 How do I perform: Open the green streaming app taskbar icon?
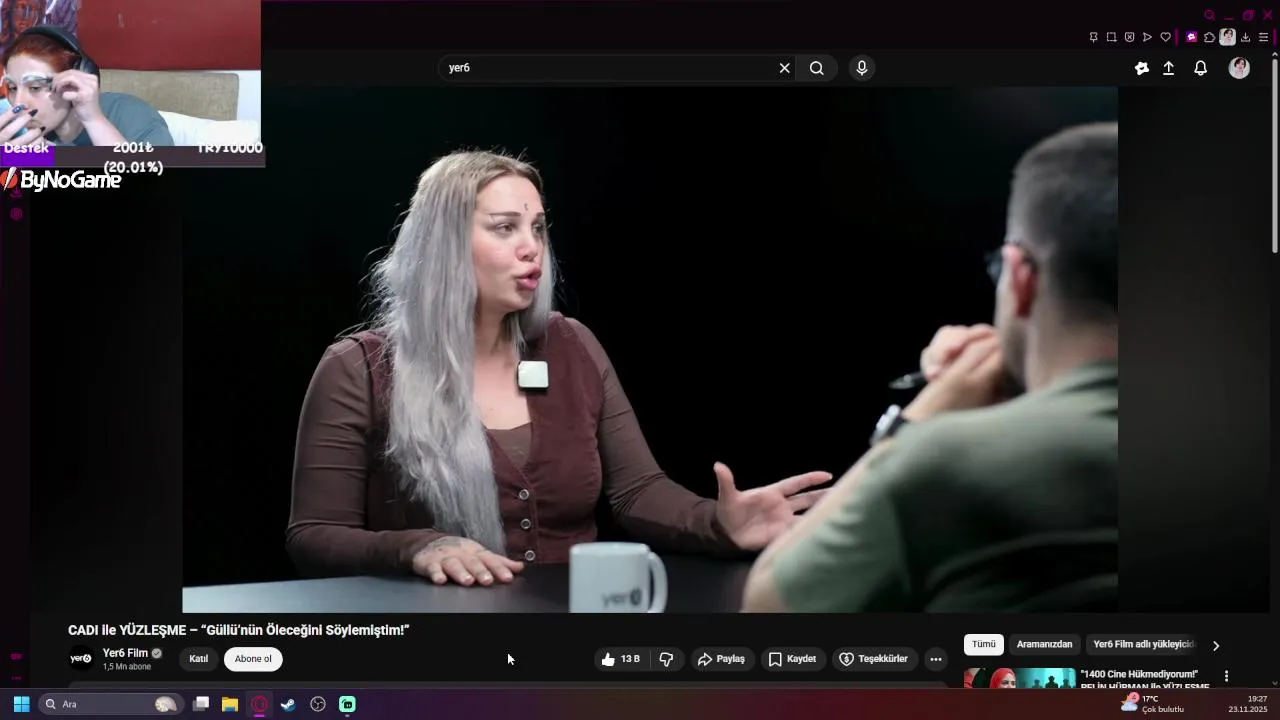347,704
